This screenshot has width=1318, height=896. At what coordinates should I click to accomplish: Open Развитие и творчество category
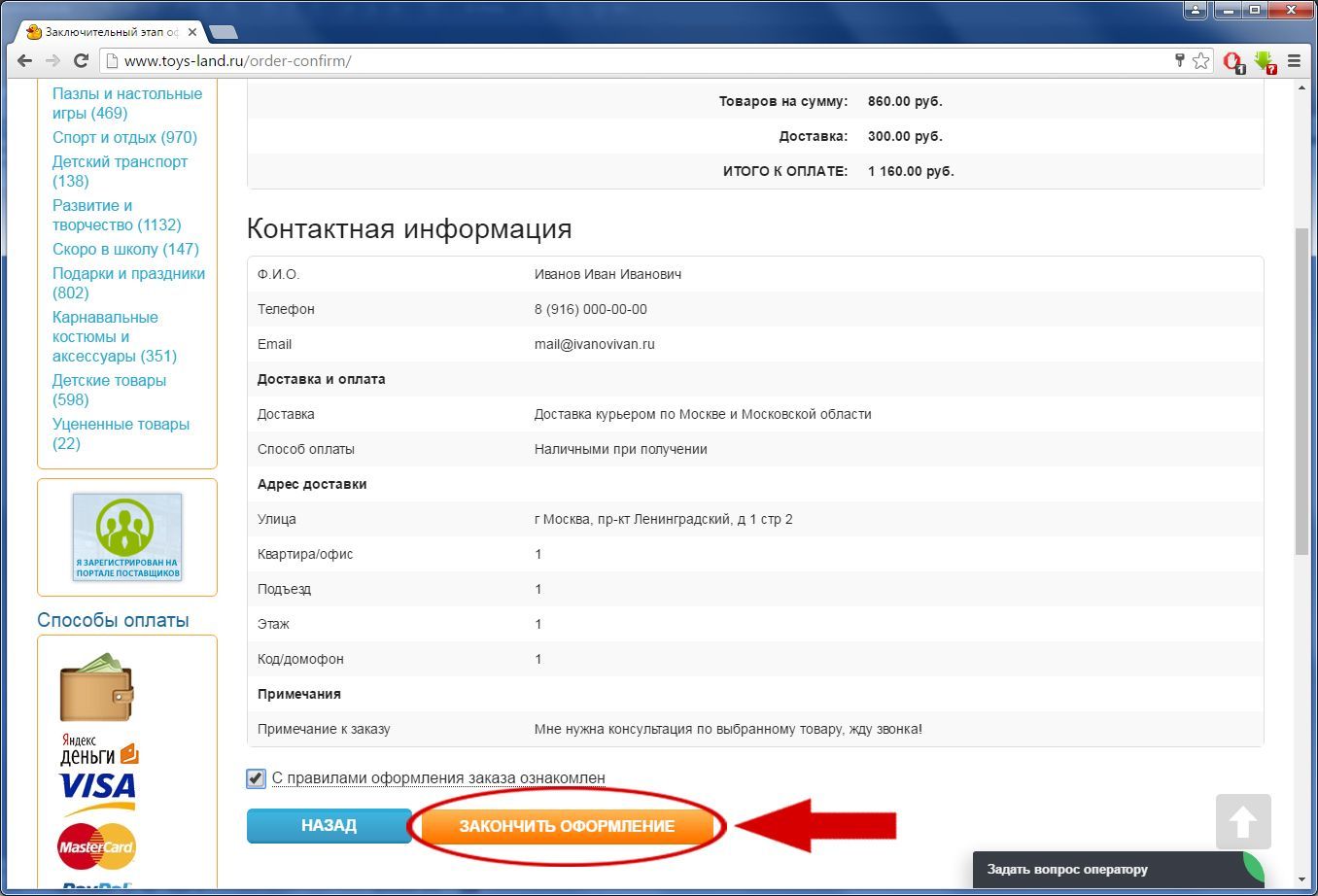pos(117,215)
